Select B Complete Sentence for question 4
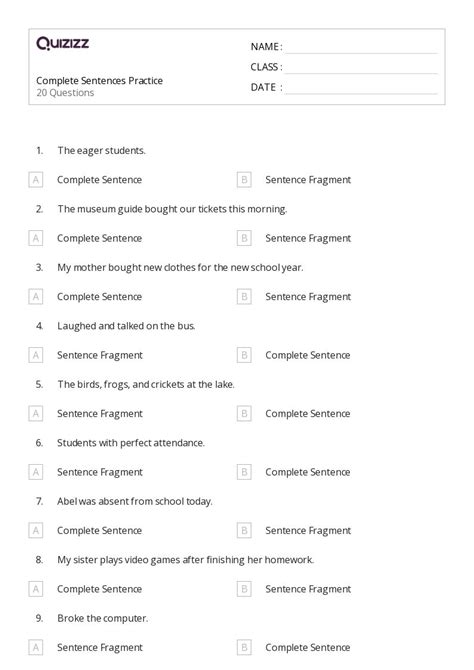This screenshot has width=474, height=670. [x=244, y=355]
